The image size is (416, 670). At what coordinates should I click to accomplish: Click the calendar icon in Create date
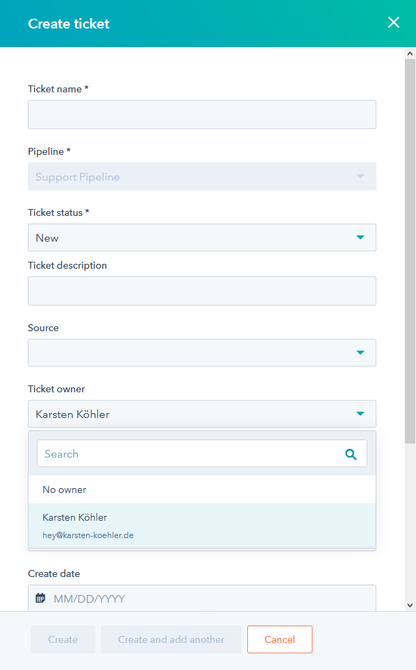[x=40, y=598]
